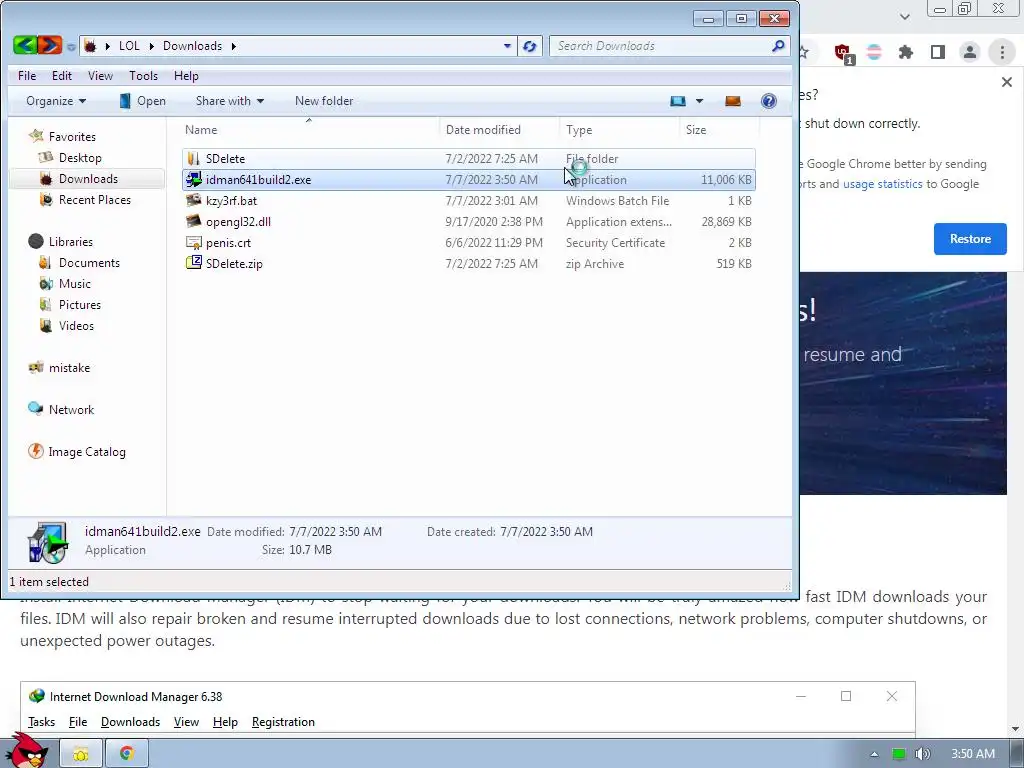This screenshot has width=1024, height=768.
Task: Go forward with the orange forward arrow
Action: 50,45
